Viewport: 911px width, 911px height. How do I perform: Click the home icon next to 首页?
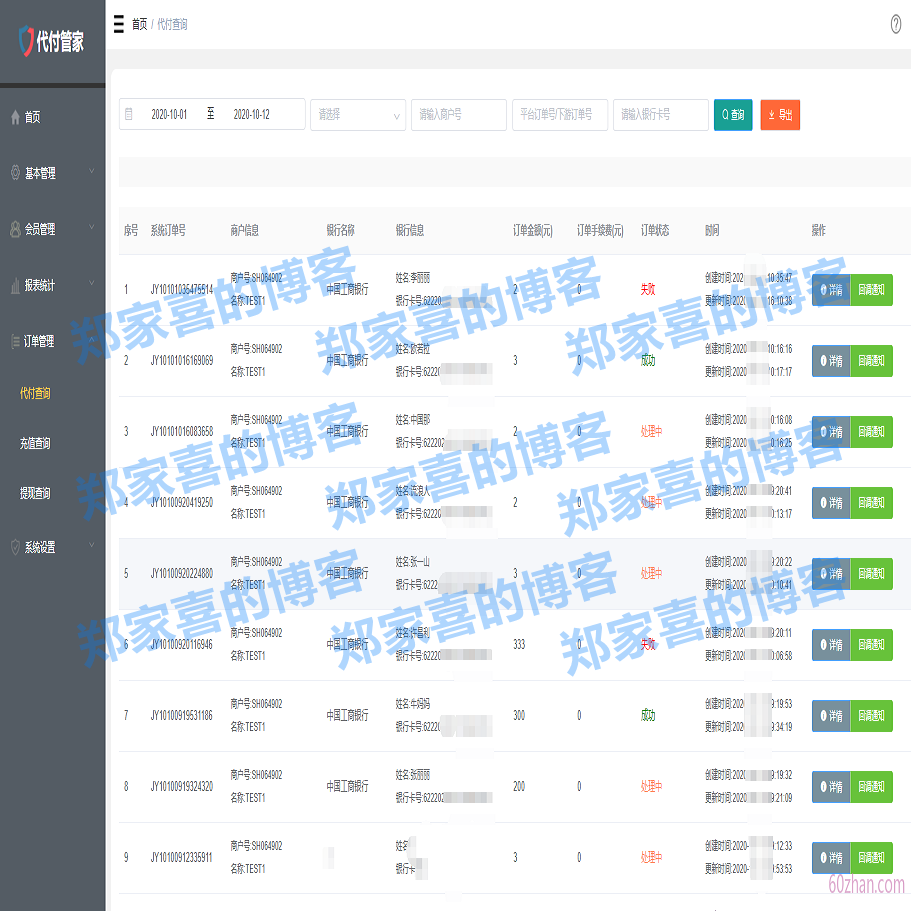click(14, 116)
